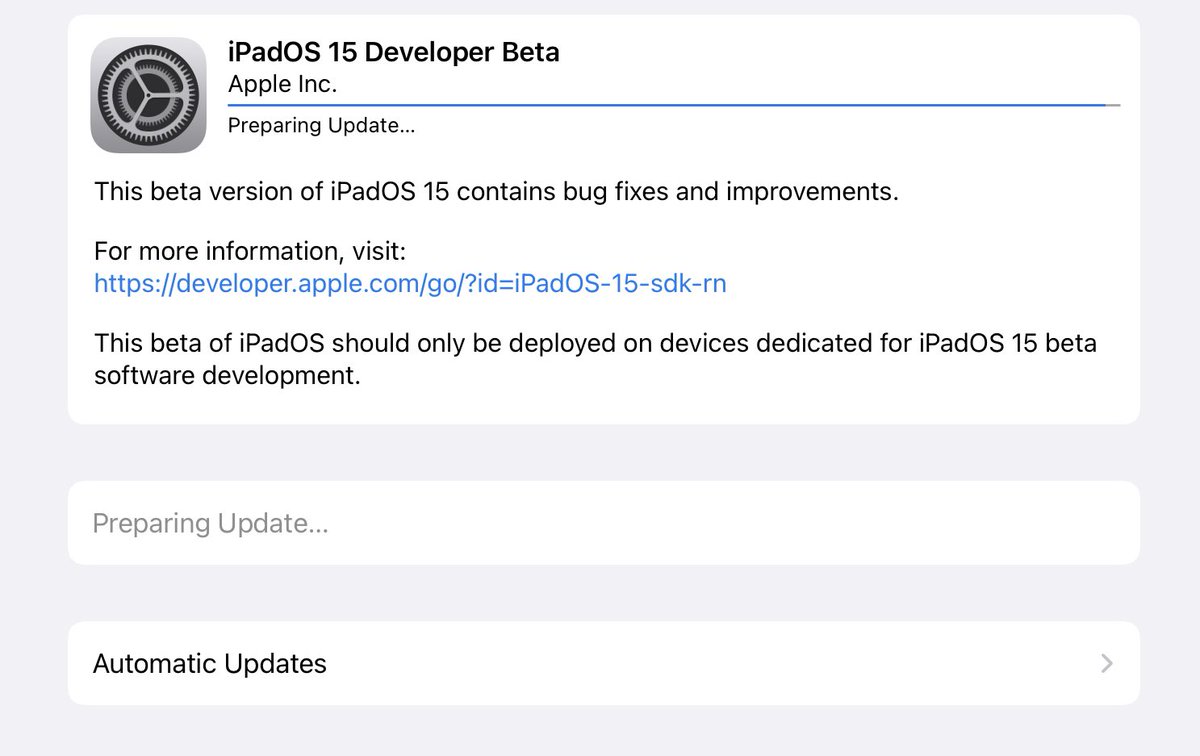Open Automatic Updates settings row
The height and width of the screenshot is (756, 1200).
pos(604,663)
